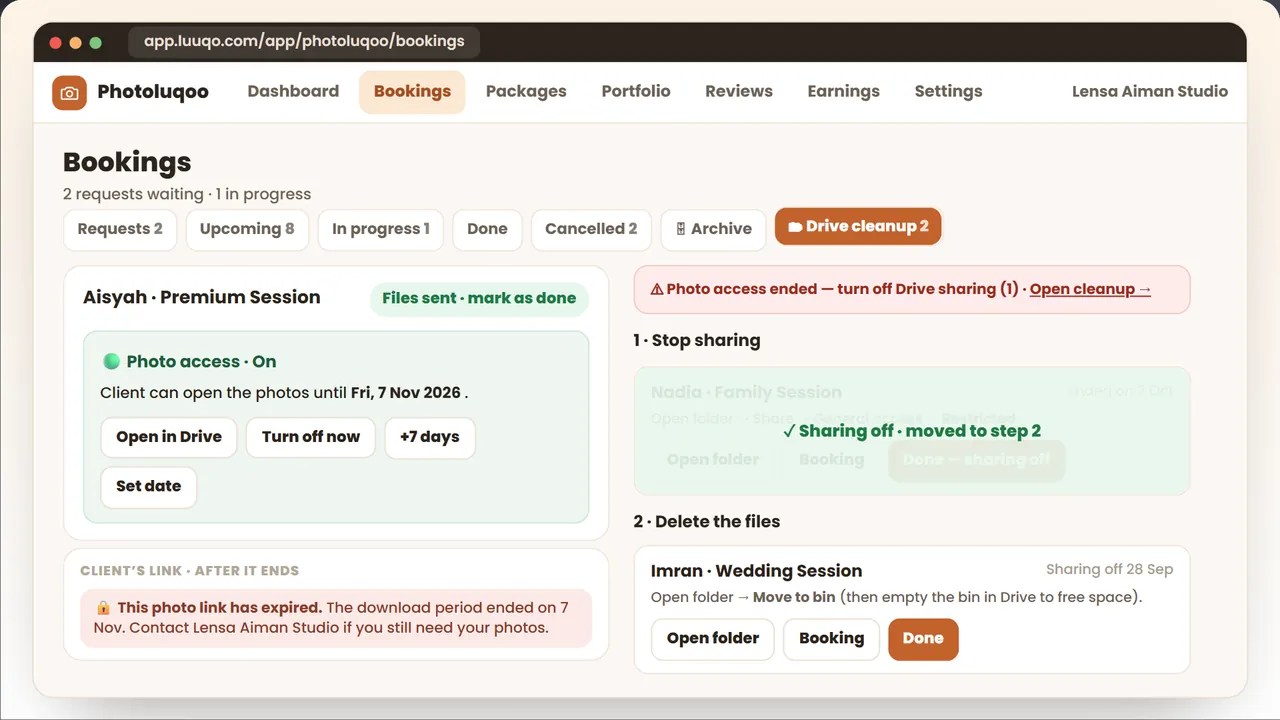Open the Reviews page
1280x720 pixels.
[739, 91]
